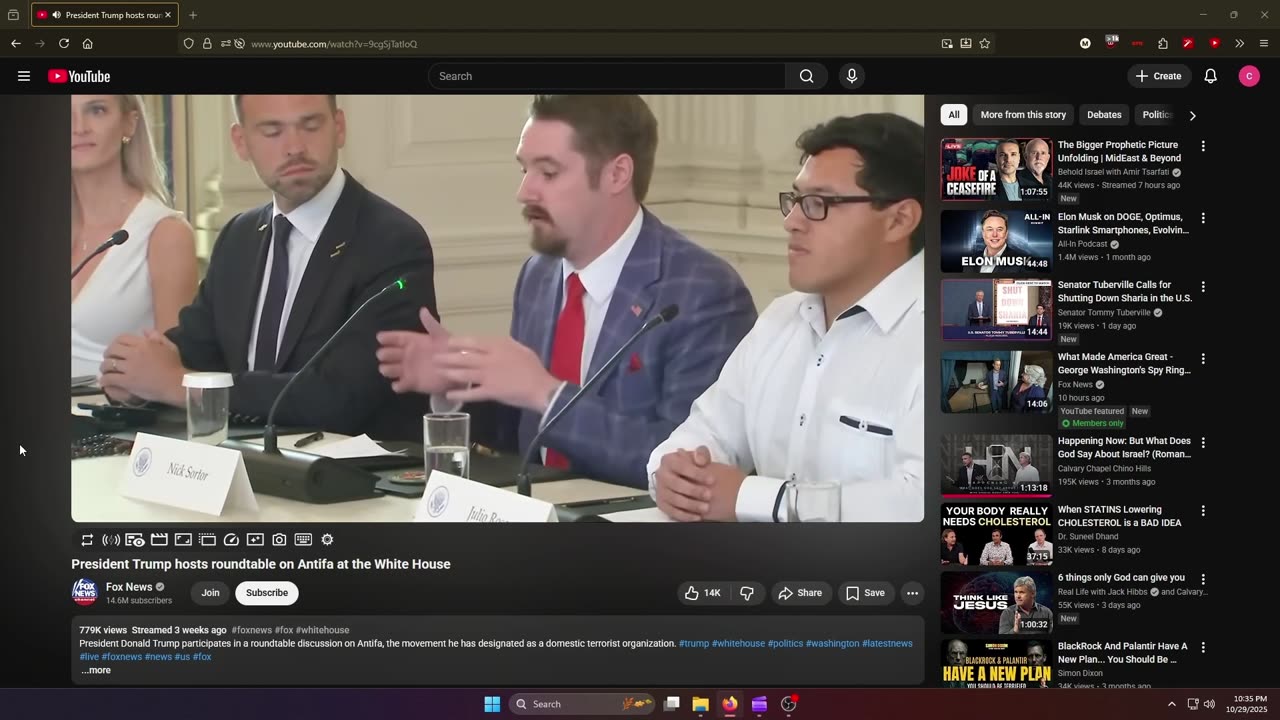This screenshot has width=1280, height=720.
Task: Click the #trump hashtag link
Action: [x=694, y=644]
